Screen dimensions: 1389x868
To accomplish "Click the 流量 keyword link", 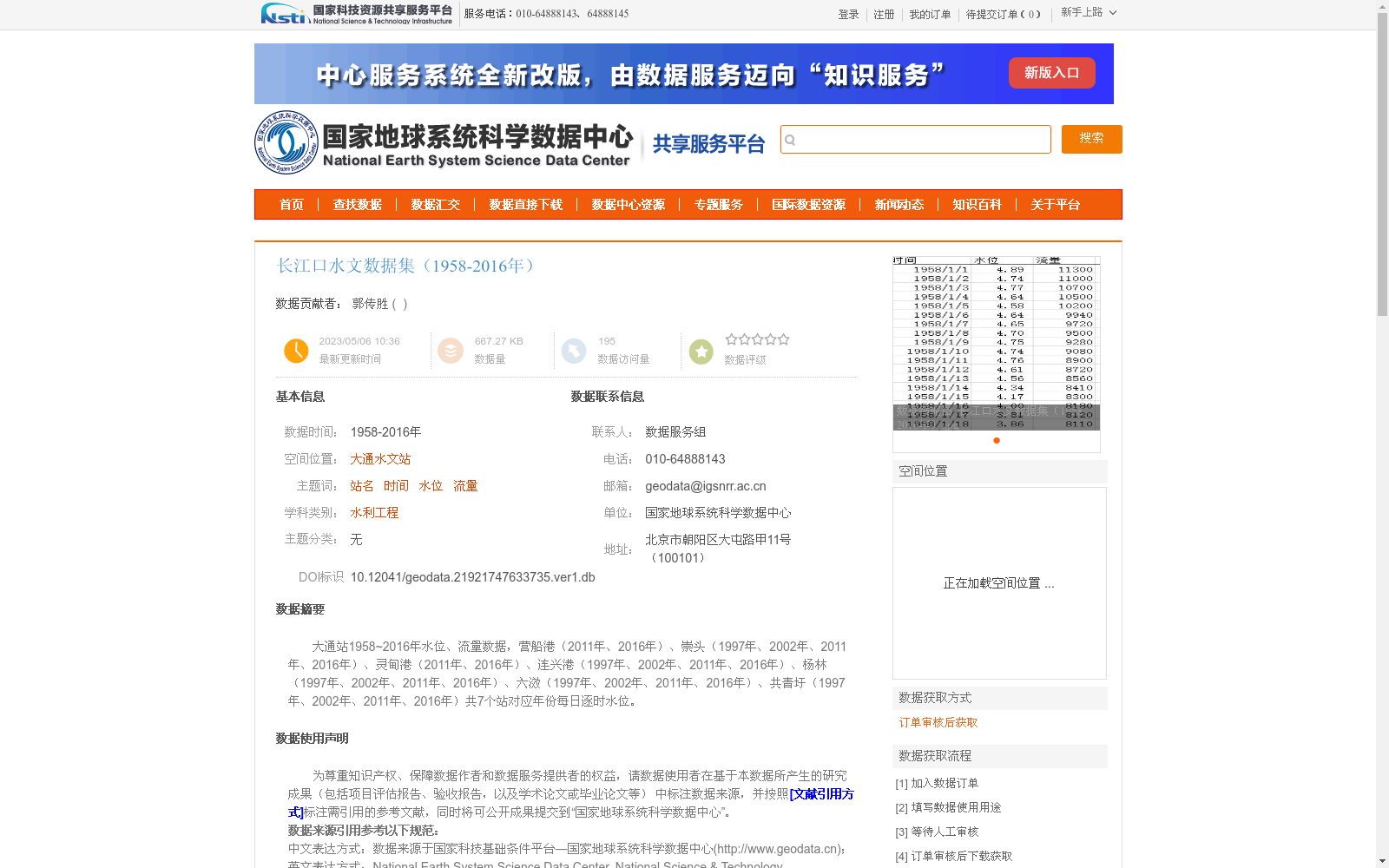I will tap(465, 486).
